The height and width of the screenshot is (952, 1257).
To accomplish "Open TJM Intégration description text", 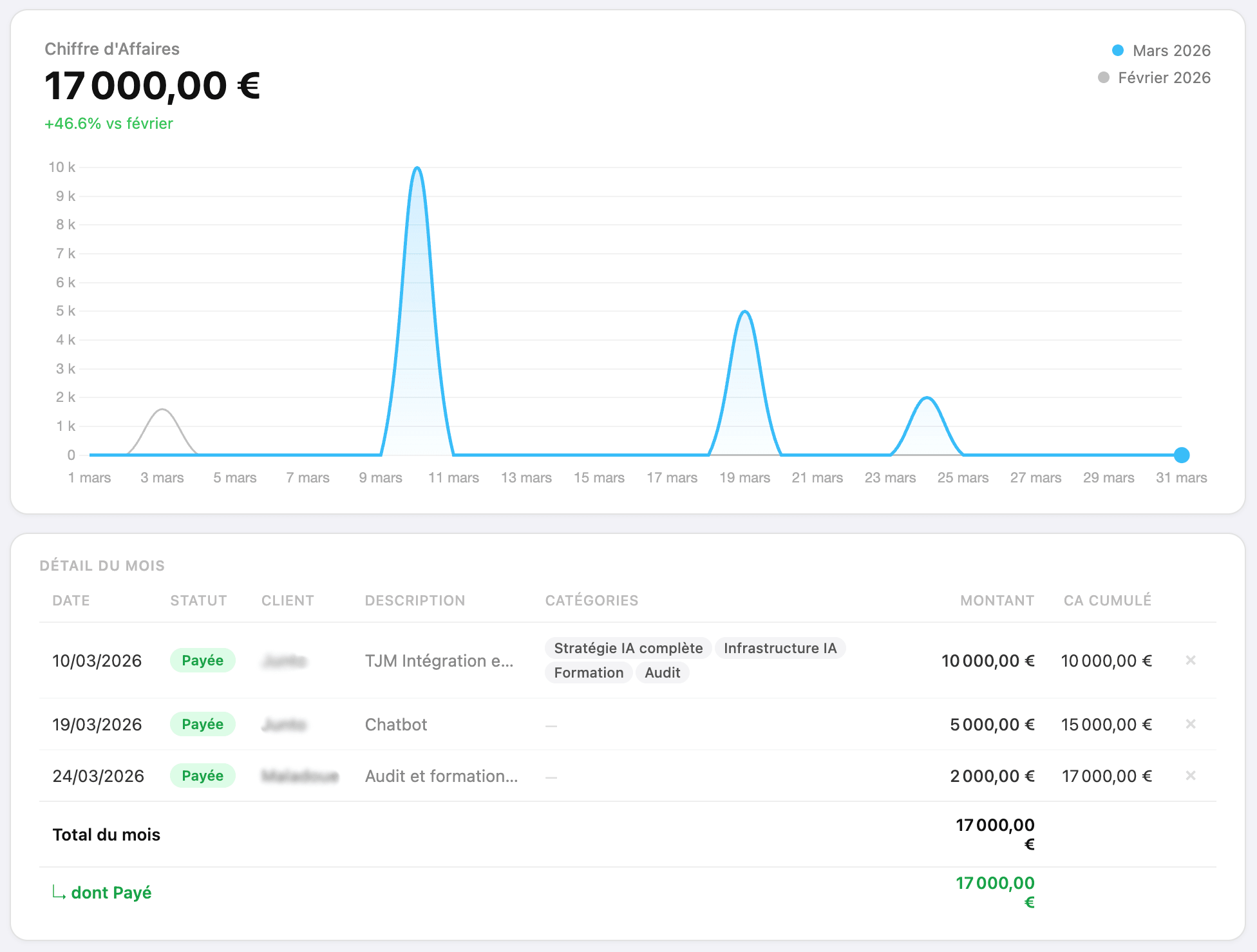I will pos(439,662).
